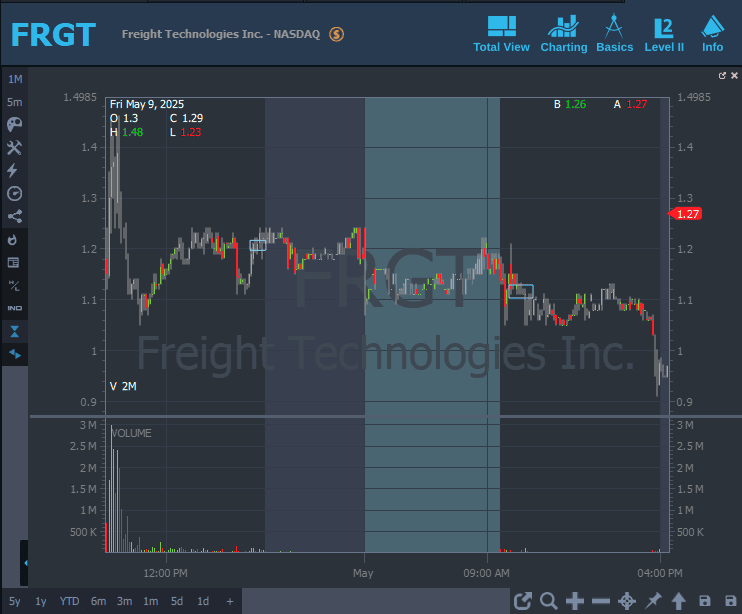This screenshot has height=614, width=742.
Task: Click the save icon beside the up arrow
Action: (x=705, y=601)
